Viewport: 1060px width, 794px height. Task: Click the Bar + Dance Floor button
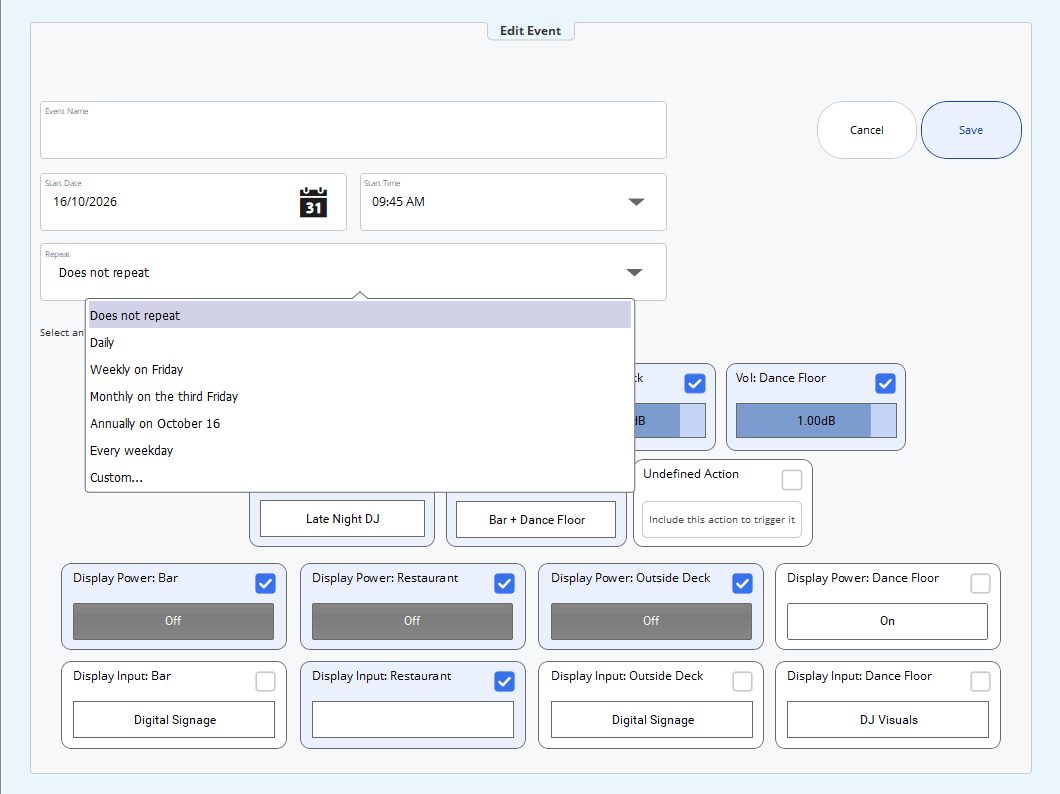point(536,520)
